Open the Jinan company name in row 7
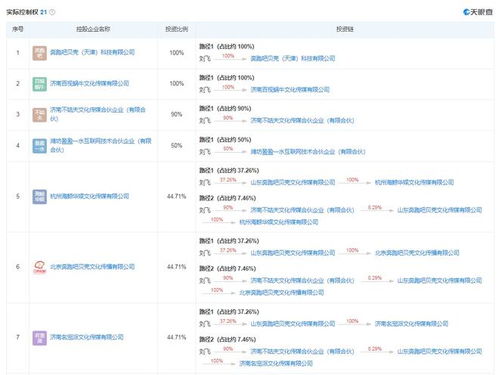 (x=87, y=337)
